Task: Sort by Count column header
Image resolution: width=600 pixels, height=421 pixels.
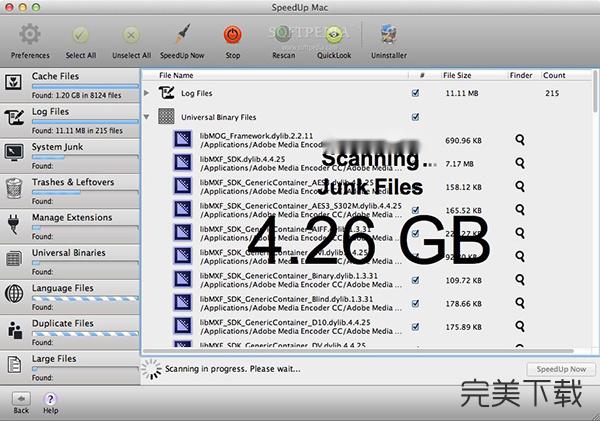Action: coord(554,75)
